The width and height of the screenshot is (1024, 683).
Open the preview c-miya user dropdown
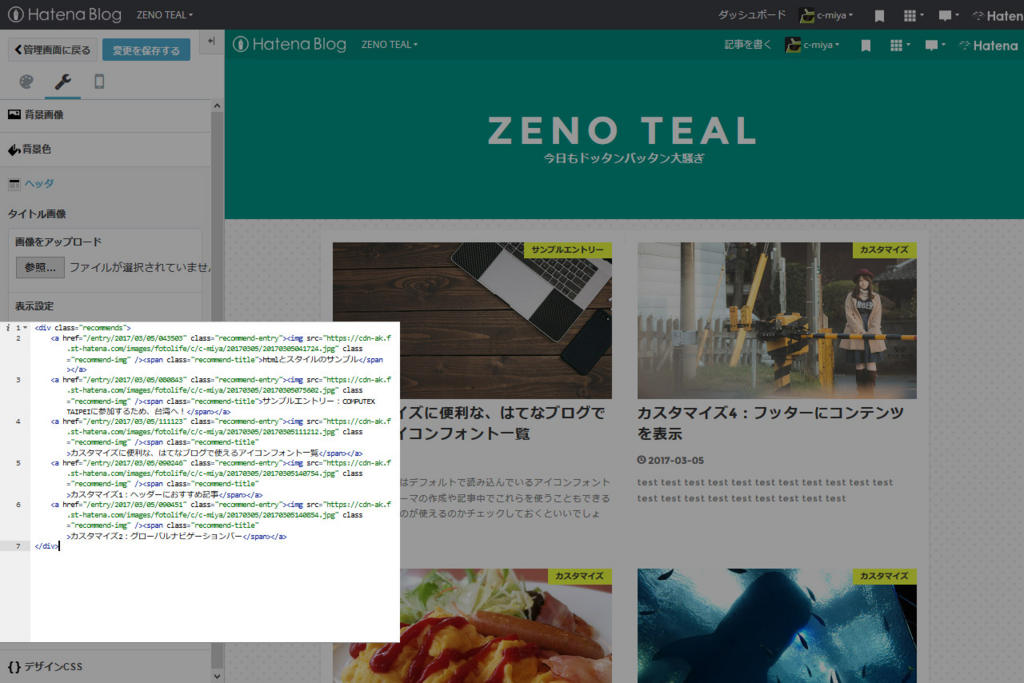point(812,45)
